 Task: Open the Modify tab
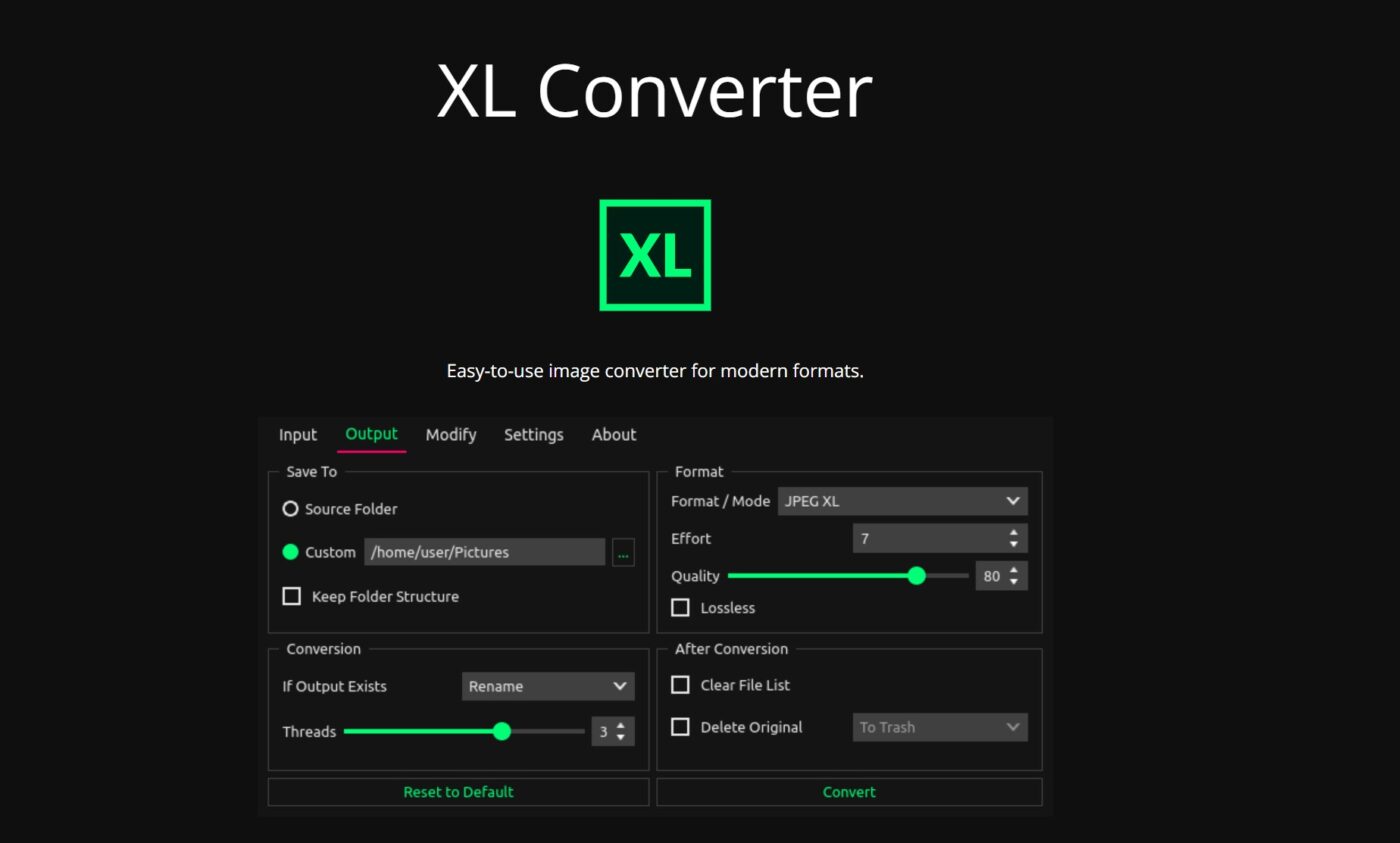451,435
